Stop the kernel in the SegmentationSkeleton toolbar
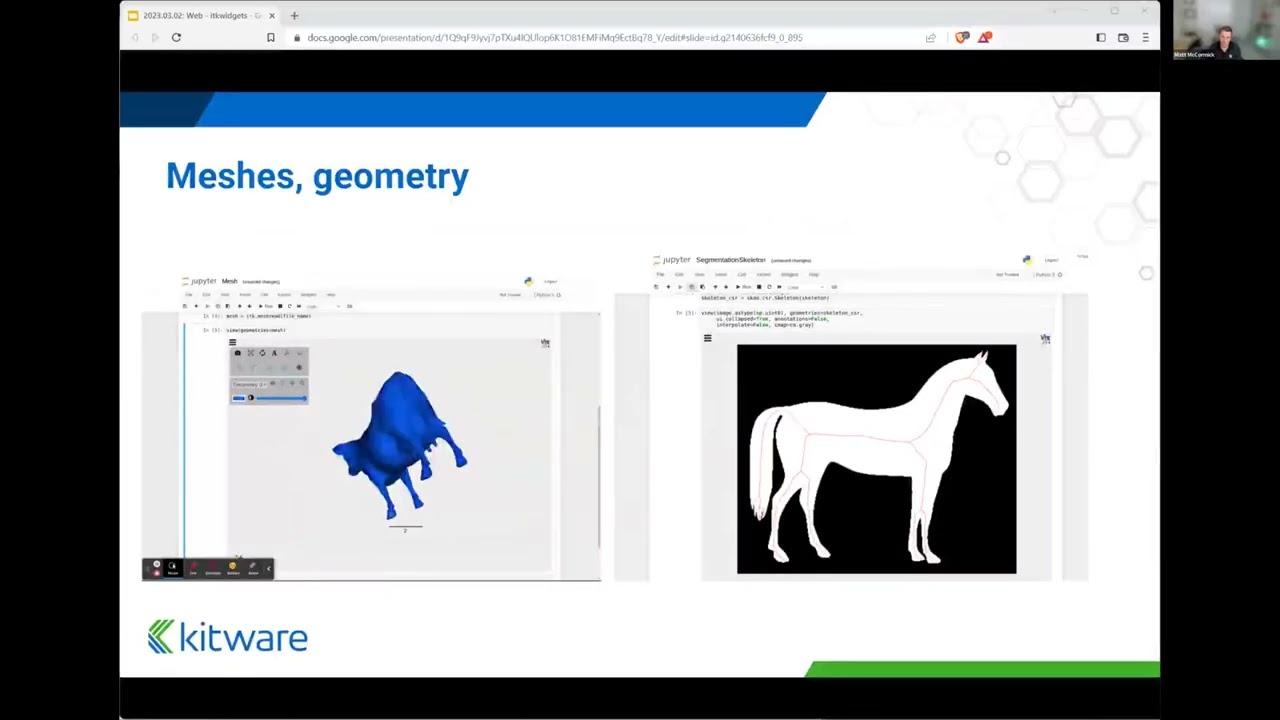 click(x=759, y=287)
